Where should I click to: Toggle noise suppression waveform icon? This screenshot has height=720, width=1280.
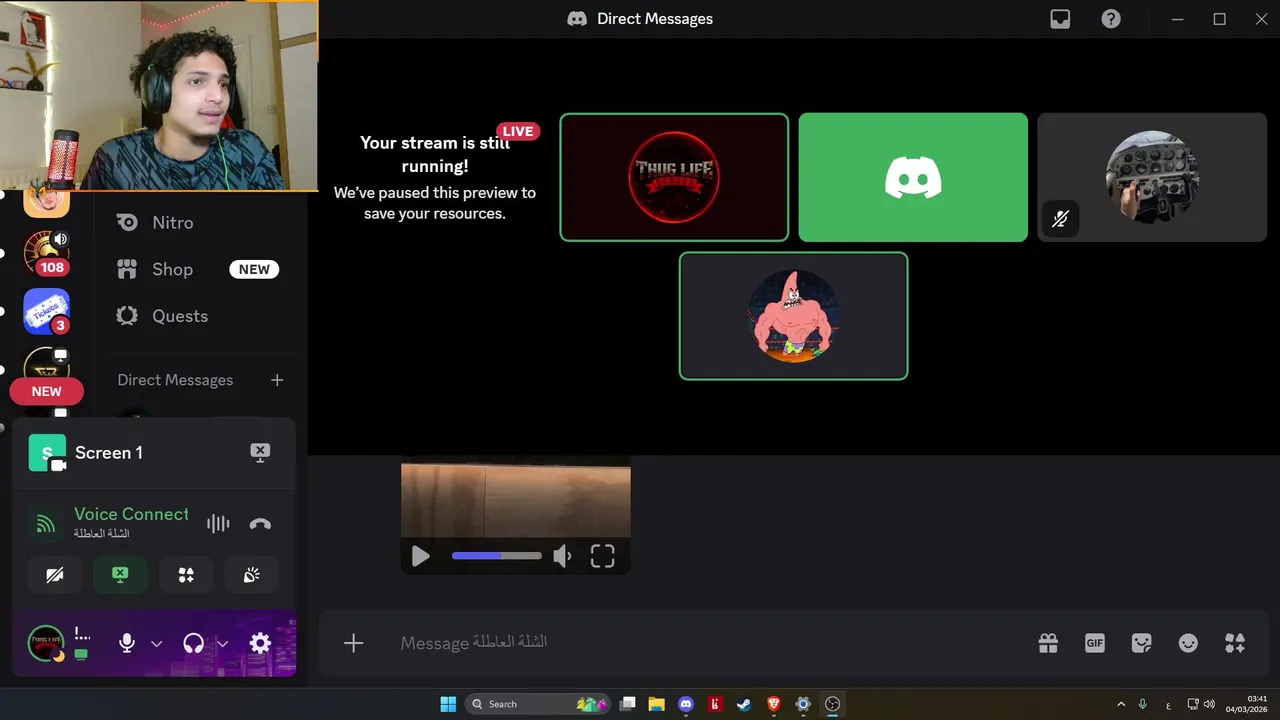(x=218, y=523)
